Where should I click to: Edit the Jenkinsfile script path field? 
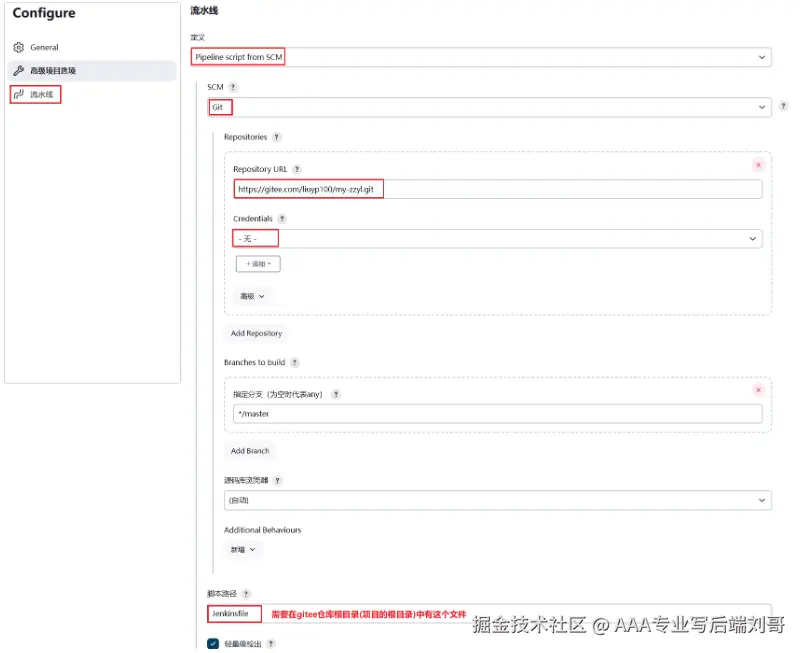click(489, 614)
